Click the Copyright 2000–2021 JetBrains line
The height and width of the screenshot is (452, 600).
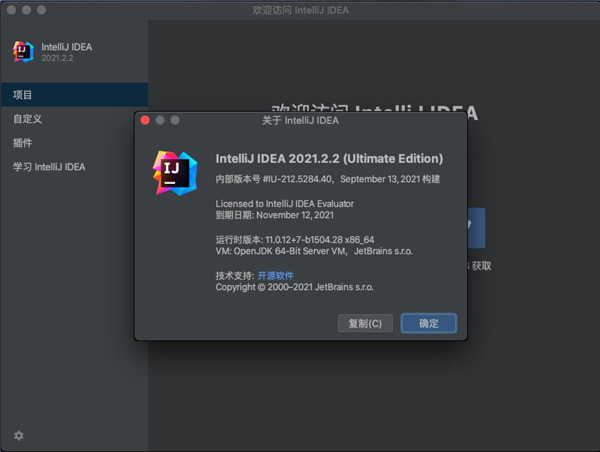point(294,287)
